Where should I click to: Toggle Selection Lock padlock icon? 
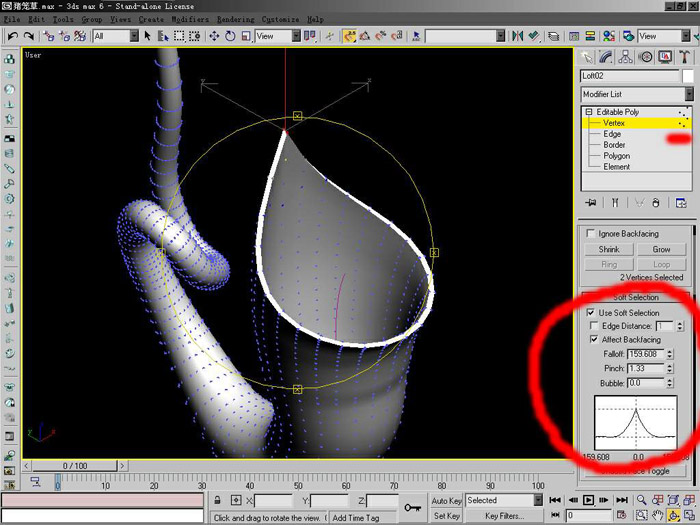(217, 500)
